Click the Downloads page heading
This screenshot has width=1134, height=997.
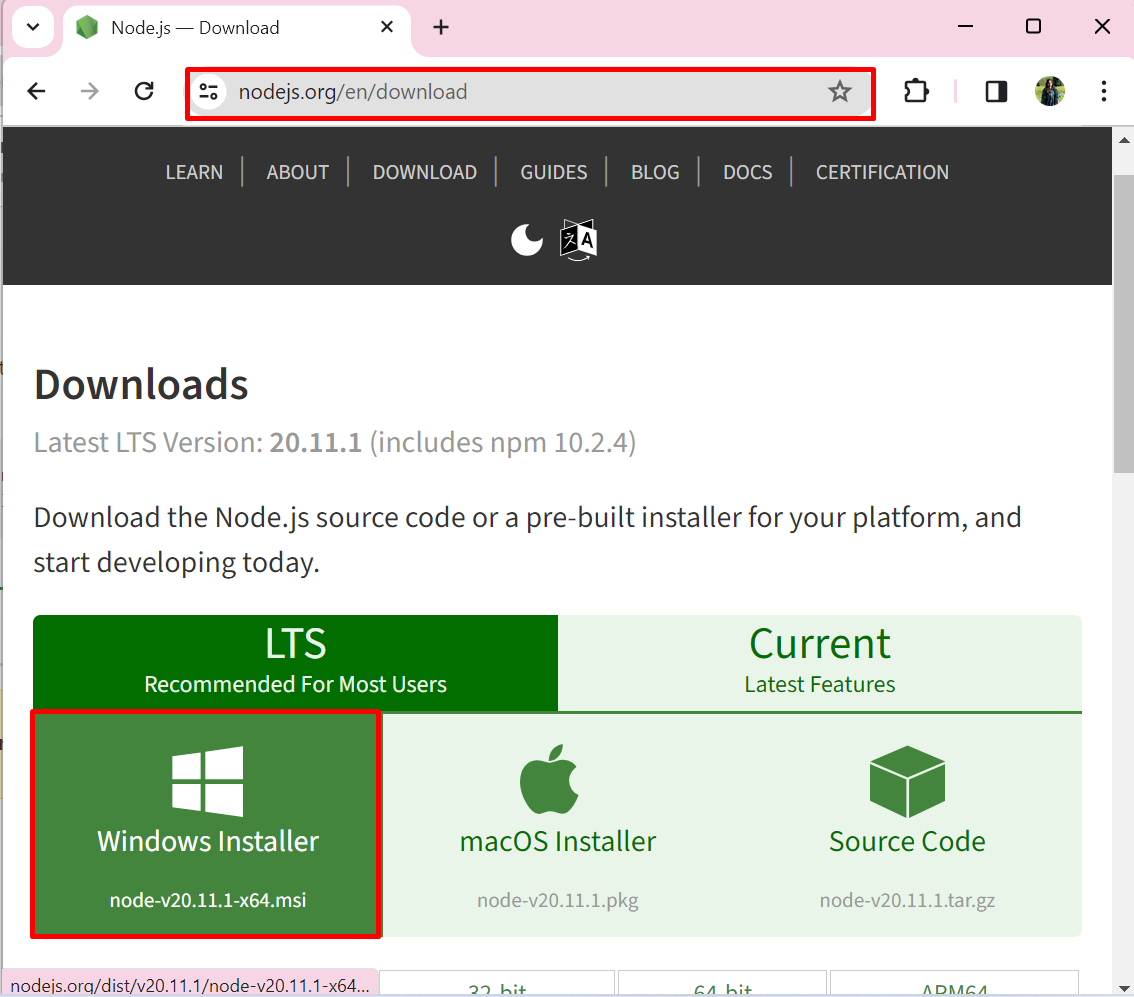point(141,384)
